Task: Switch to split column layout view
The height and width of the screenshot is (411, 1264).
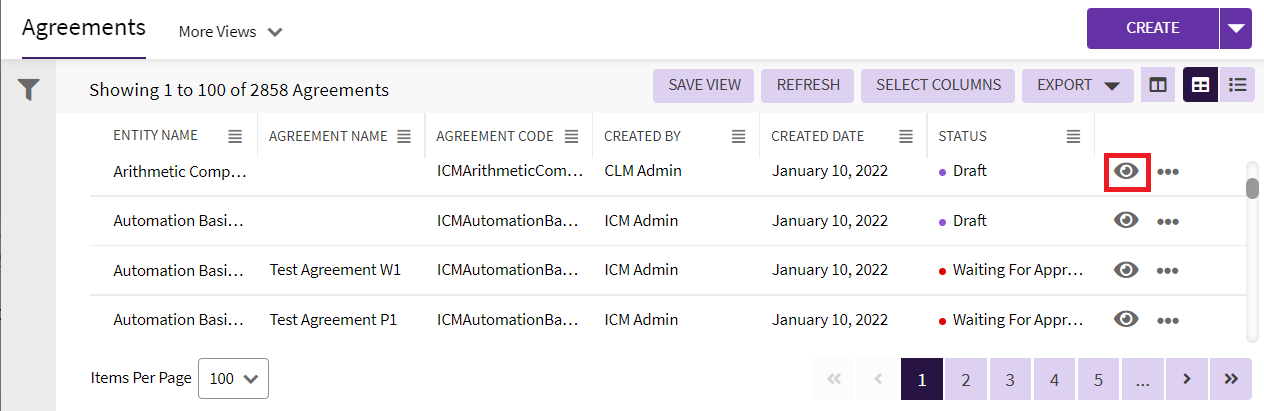Action: (1158, 86)
